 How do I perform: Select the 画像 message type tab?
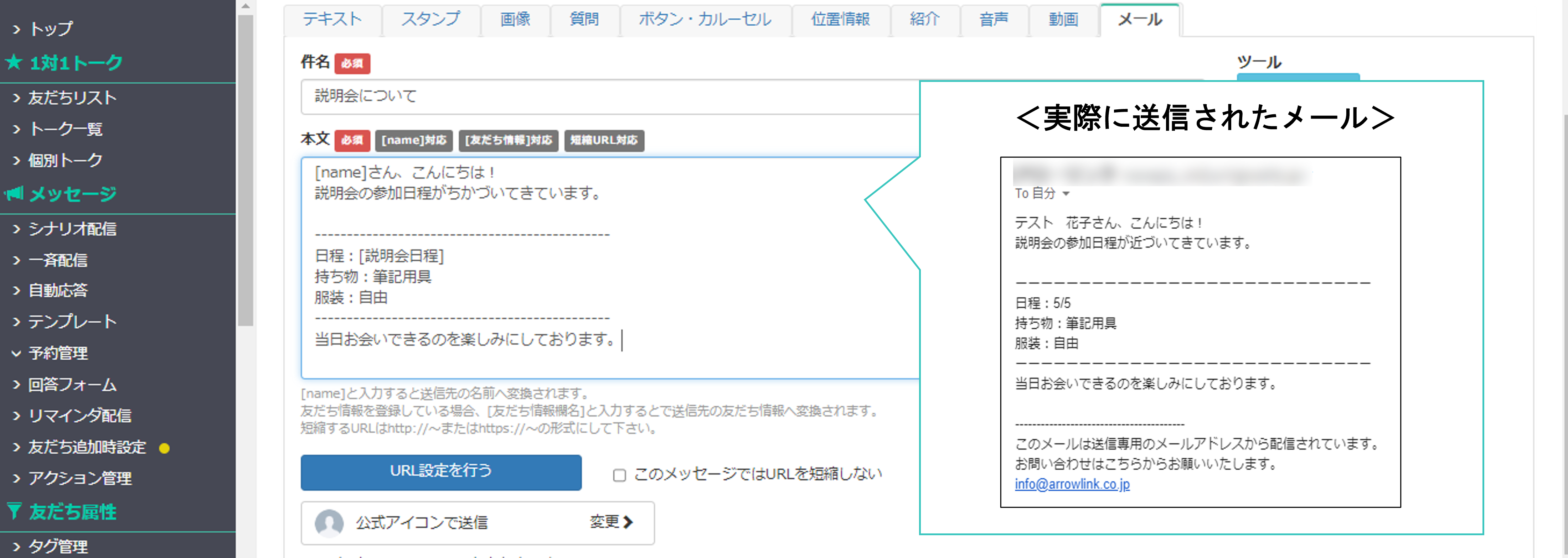coord(515,20)
